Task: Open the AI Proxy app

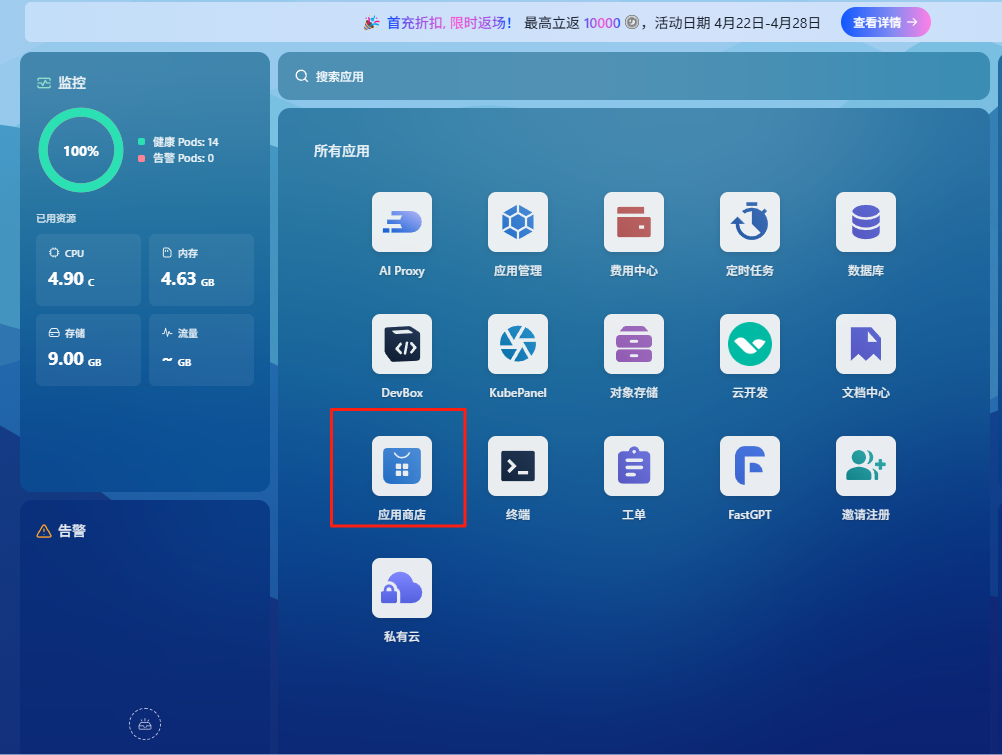Action: pos(401,222)
